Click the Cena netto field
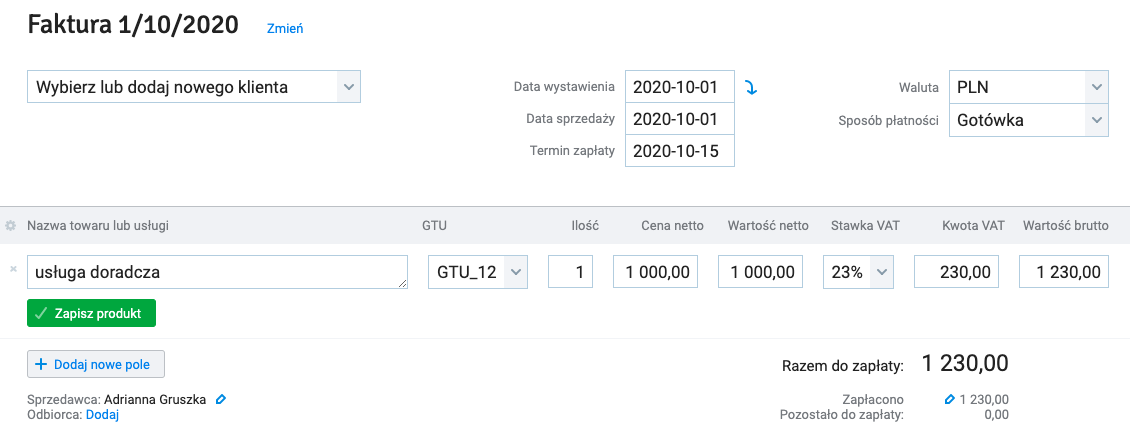 pos(655,272)
